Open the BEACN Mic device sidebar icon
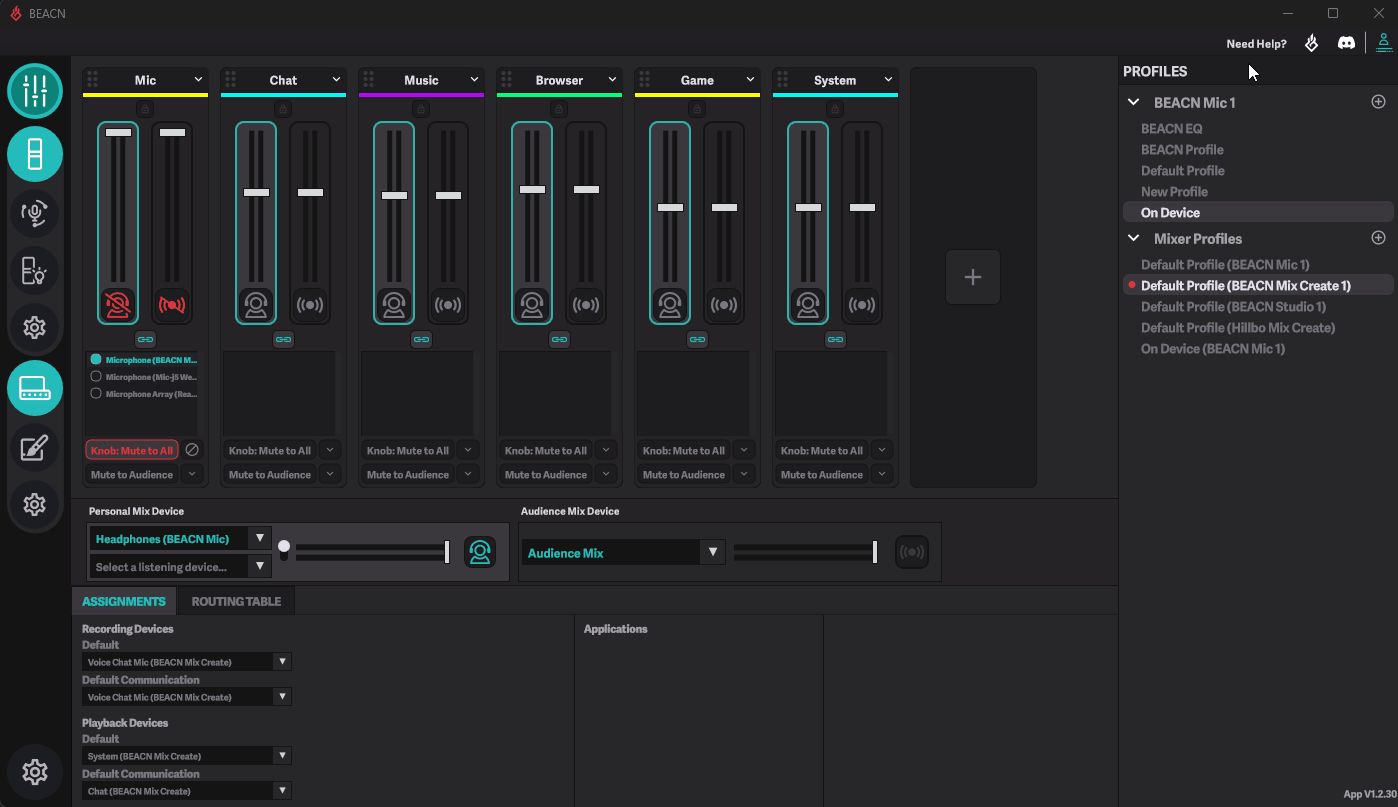Viewport: 1398px width, 807px height. coord(35,154)
